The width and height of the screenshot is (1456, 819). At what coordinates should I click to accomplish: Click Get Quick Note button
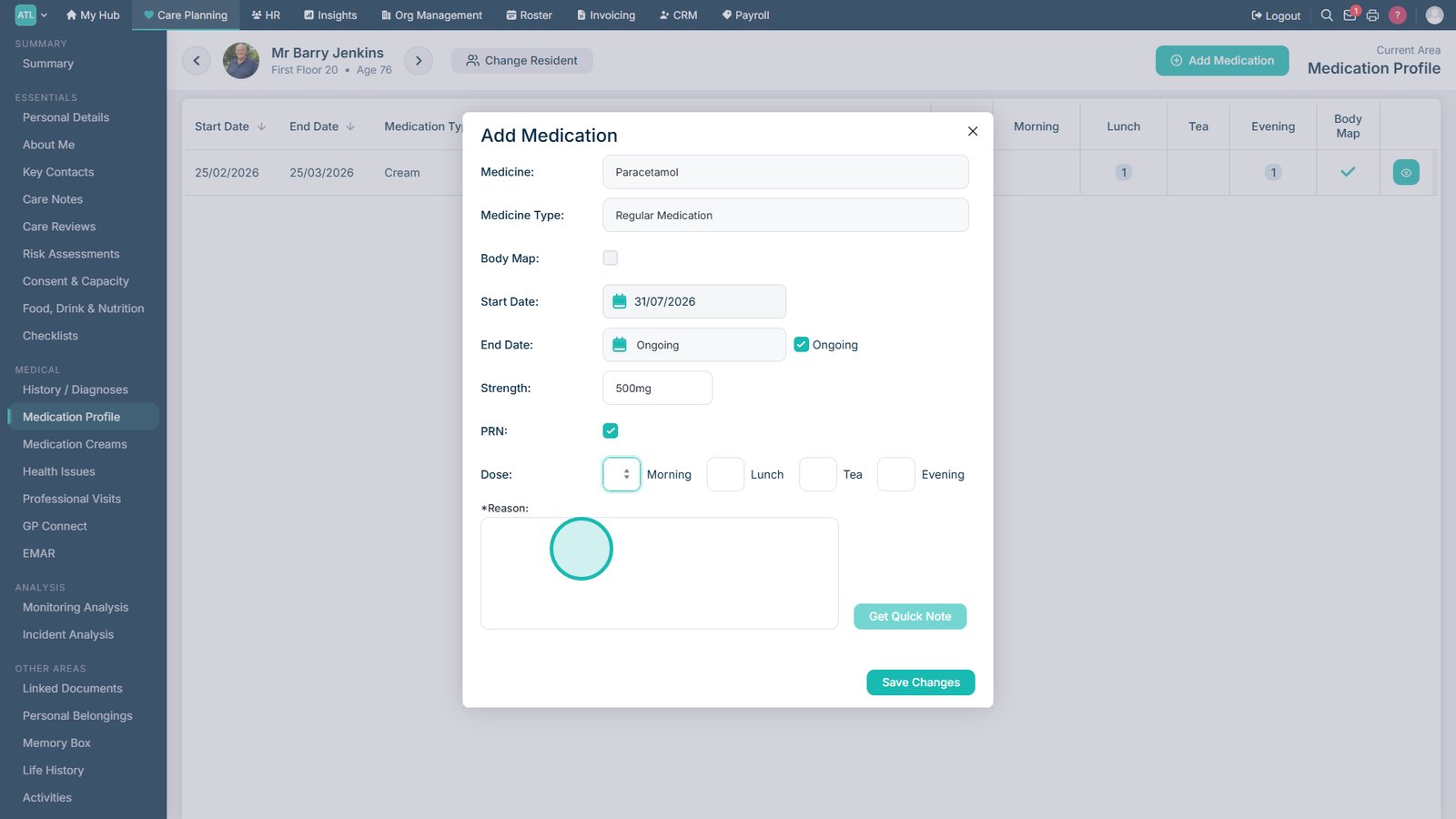[910, 616]
